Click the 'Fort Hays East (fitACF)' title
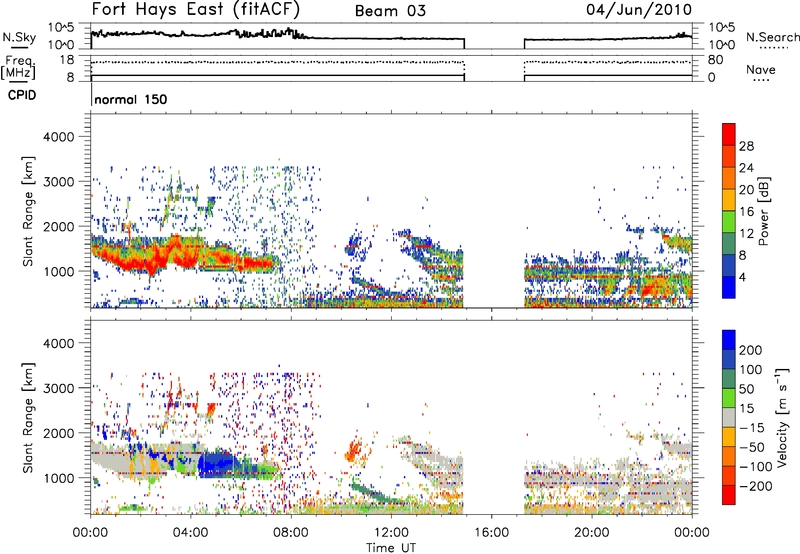Screen dimensions: 800x554 pos(195,10)
